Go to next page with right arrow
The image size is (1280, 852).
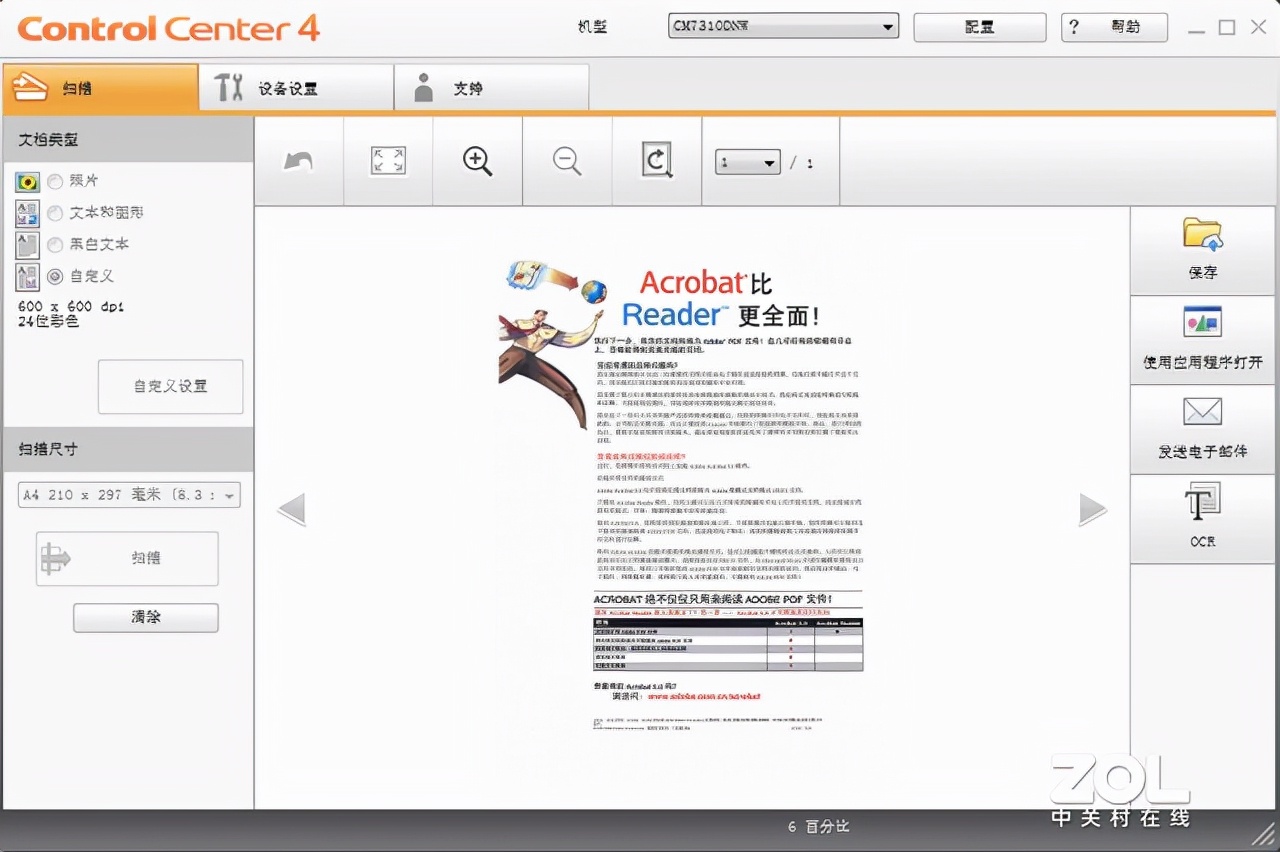coord(1093,510)
